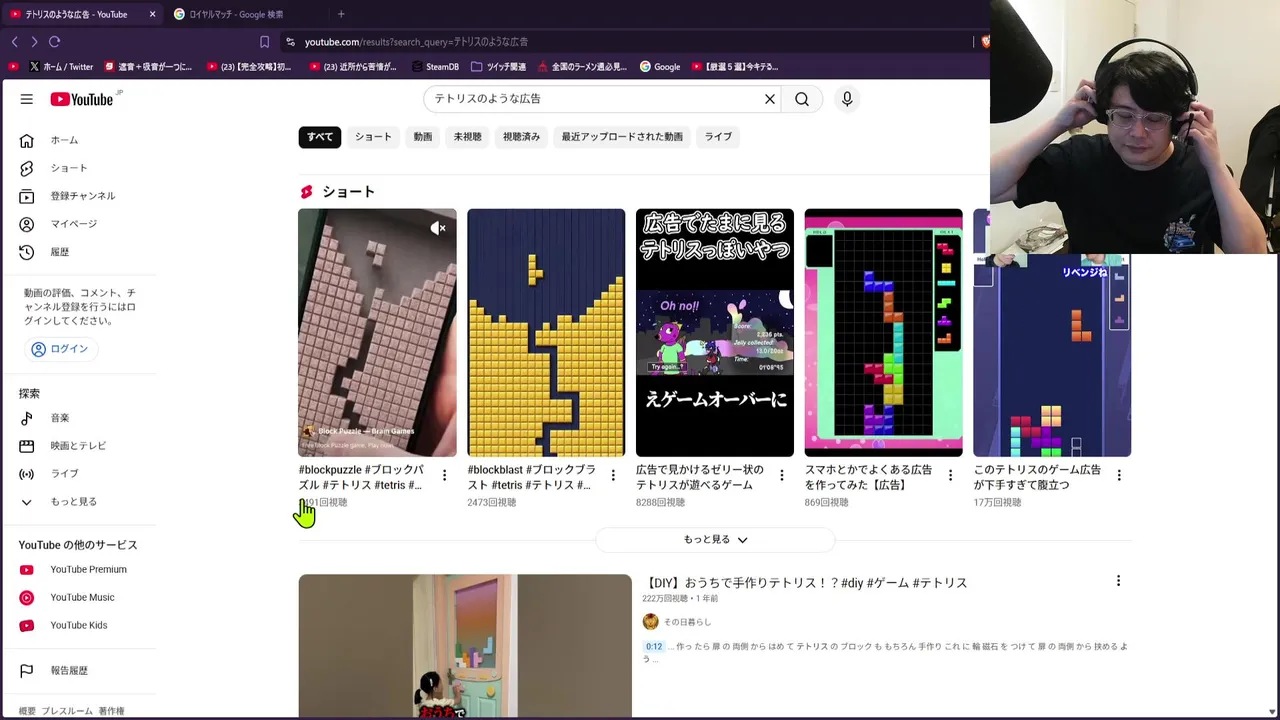The width and height of the screenshot is (1280, 720).
Task: Switch to ロイヤルマッチ Google 検索 tab
Action: pos(236,14)
